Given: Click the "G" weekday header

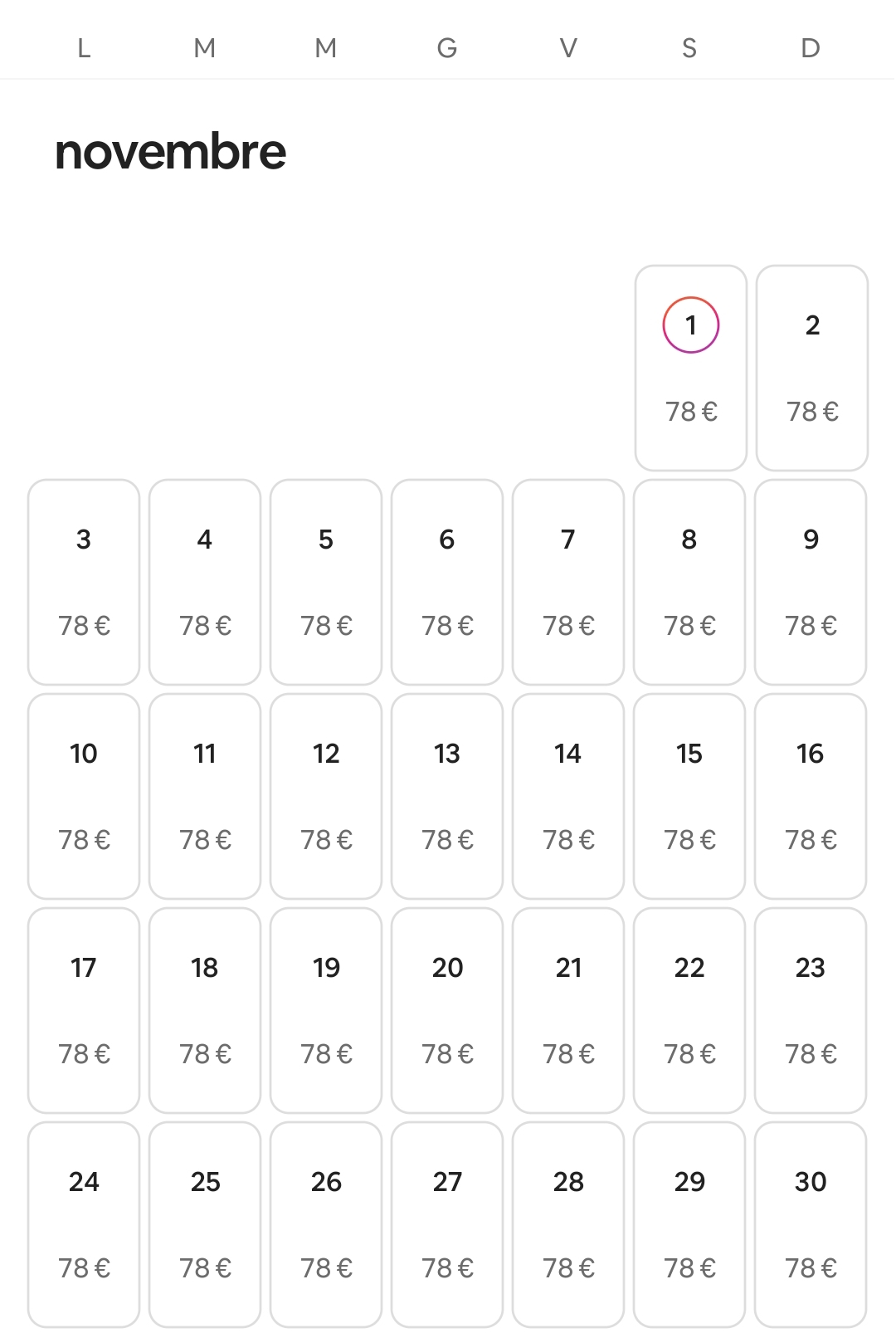Looking at the screenshot, I should point(447,48).
